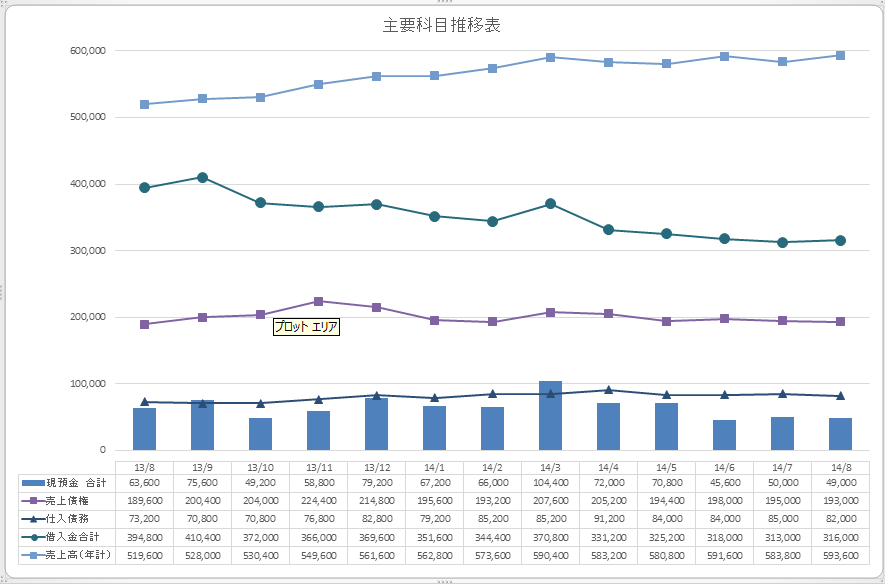Click the 売上債権 purple legend key marker
The image size is (885, 584).
31,500
